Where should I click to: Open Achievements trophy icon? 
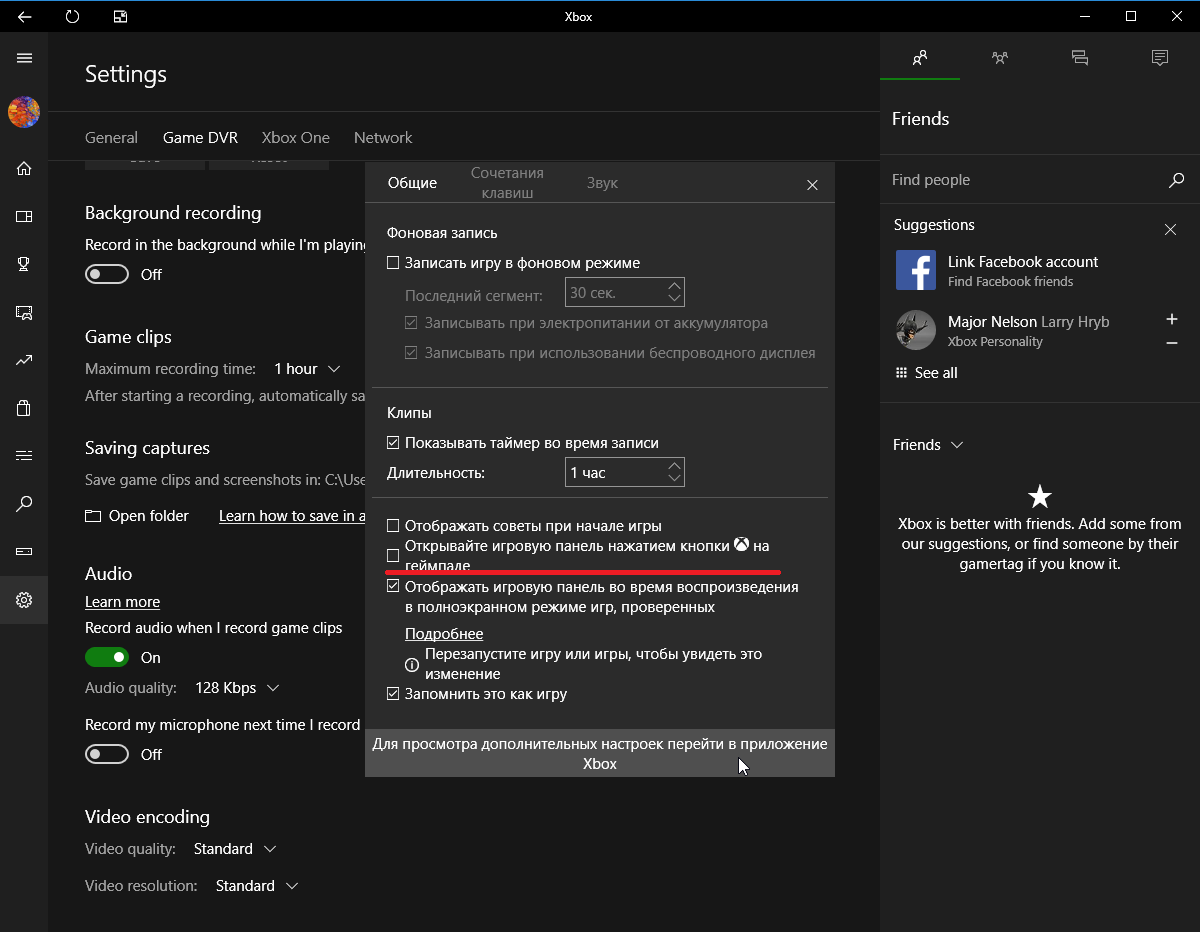pyautogui.click(x=24, y=264)
